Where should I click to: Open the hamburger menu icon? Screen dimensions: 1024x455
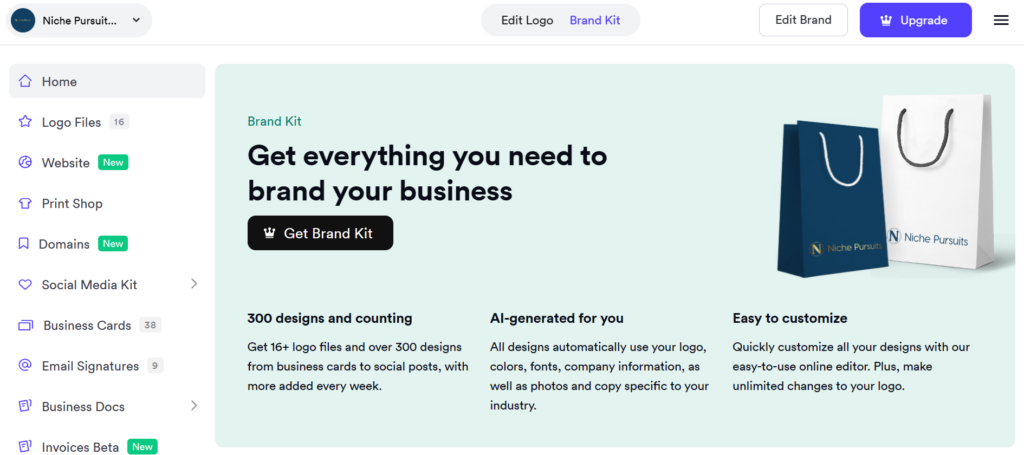click(x=1000, y=20)
